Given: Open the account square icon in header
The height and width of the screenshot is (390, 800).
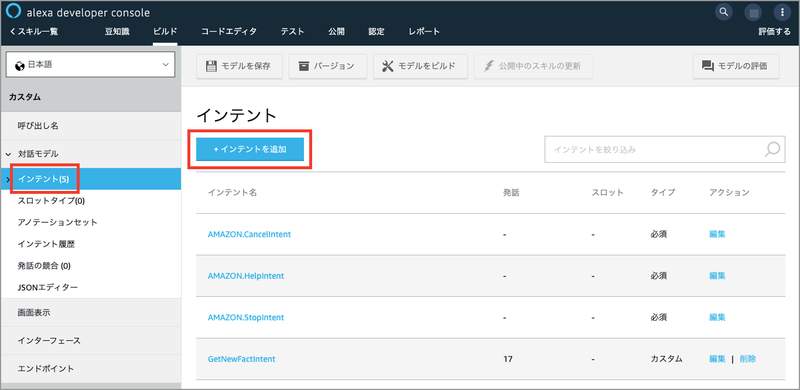Looking at the screenshot, I should pyautogui.click(x=754, y=12).
